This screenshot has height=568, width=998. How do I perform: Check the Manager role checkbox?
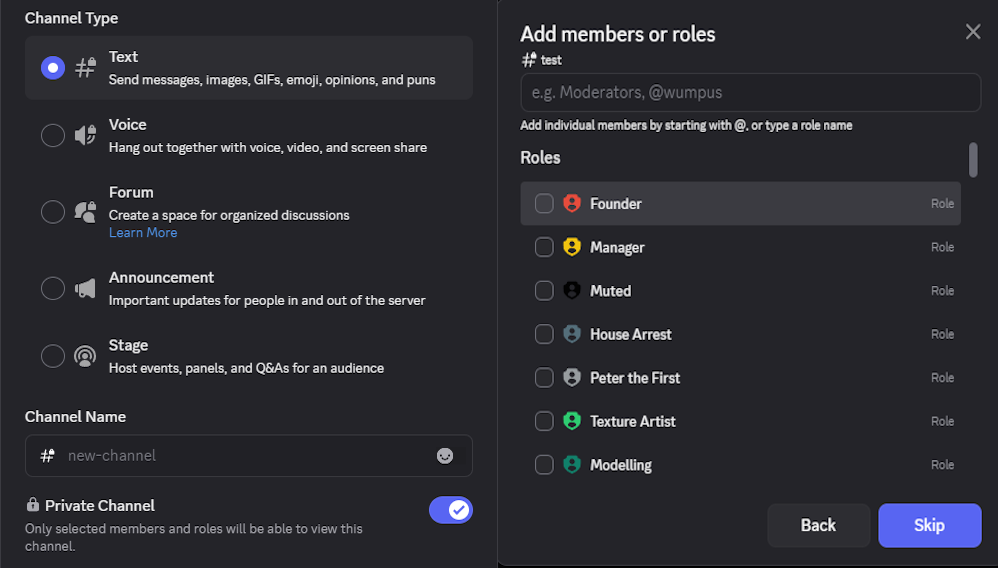point(544,247)
